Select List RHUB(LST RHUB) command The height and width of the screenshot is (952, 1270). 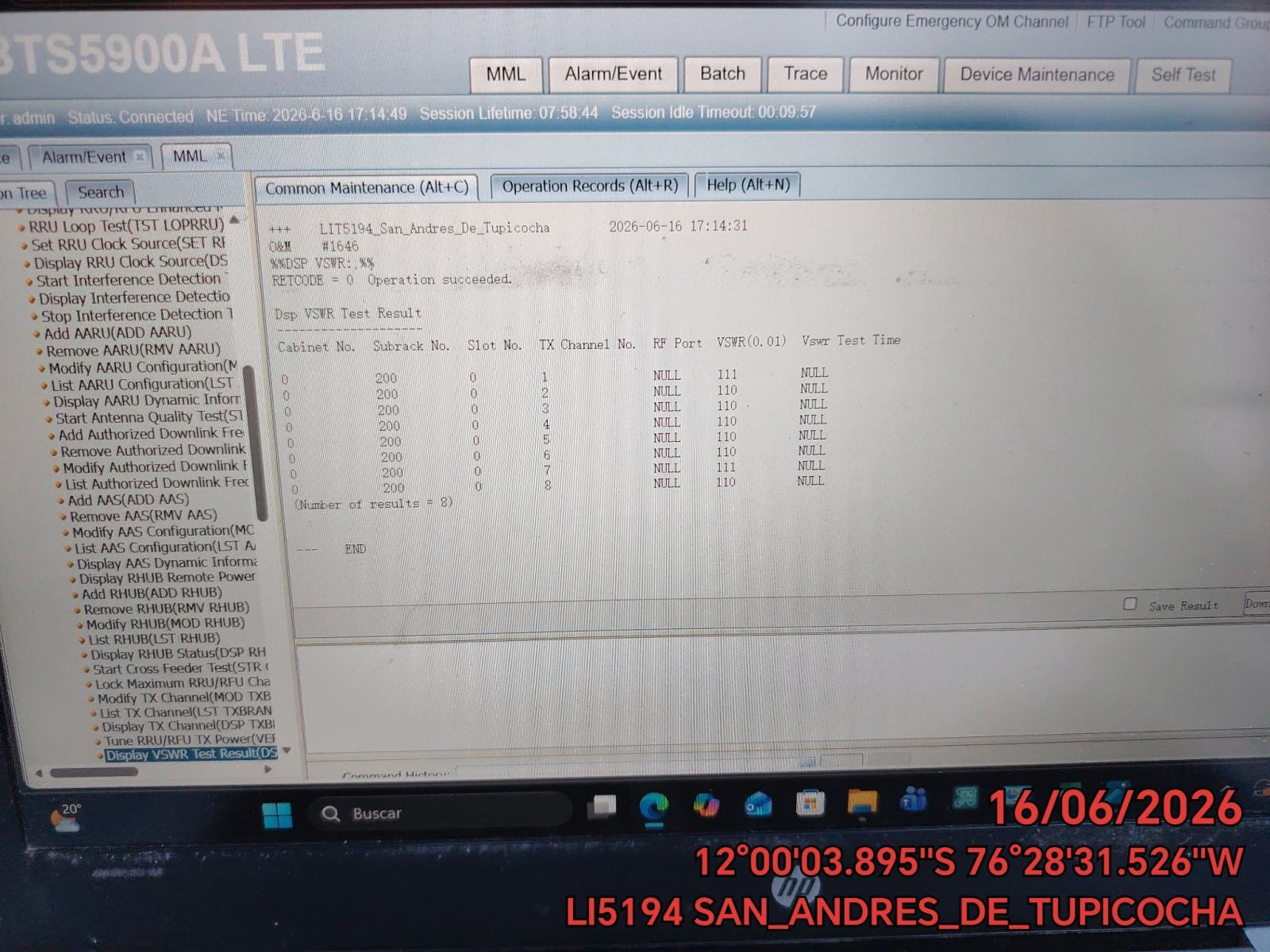coord(154,639)
